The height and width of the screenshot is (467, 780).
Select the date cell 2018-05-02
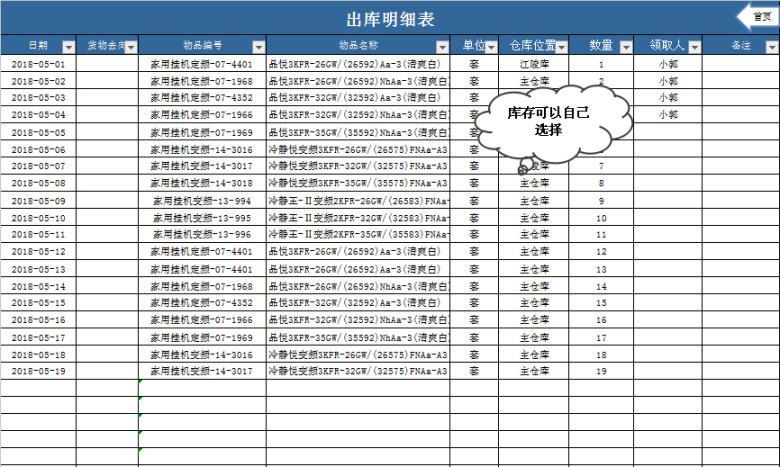[38, 81]
